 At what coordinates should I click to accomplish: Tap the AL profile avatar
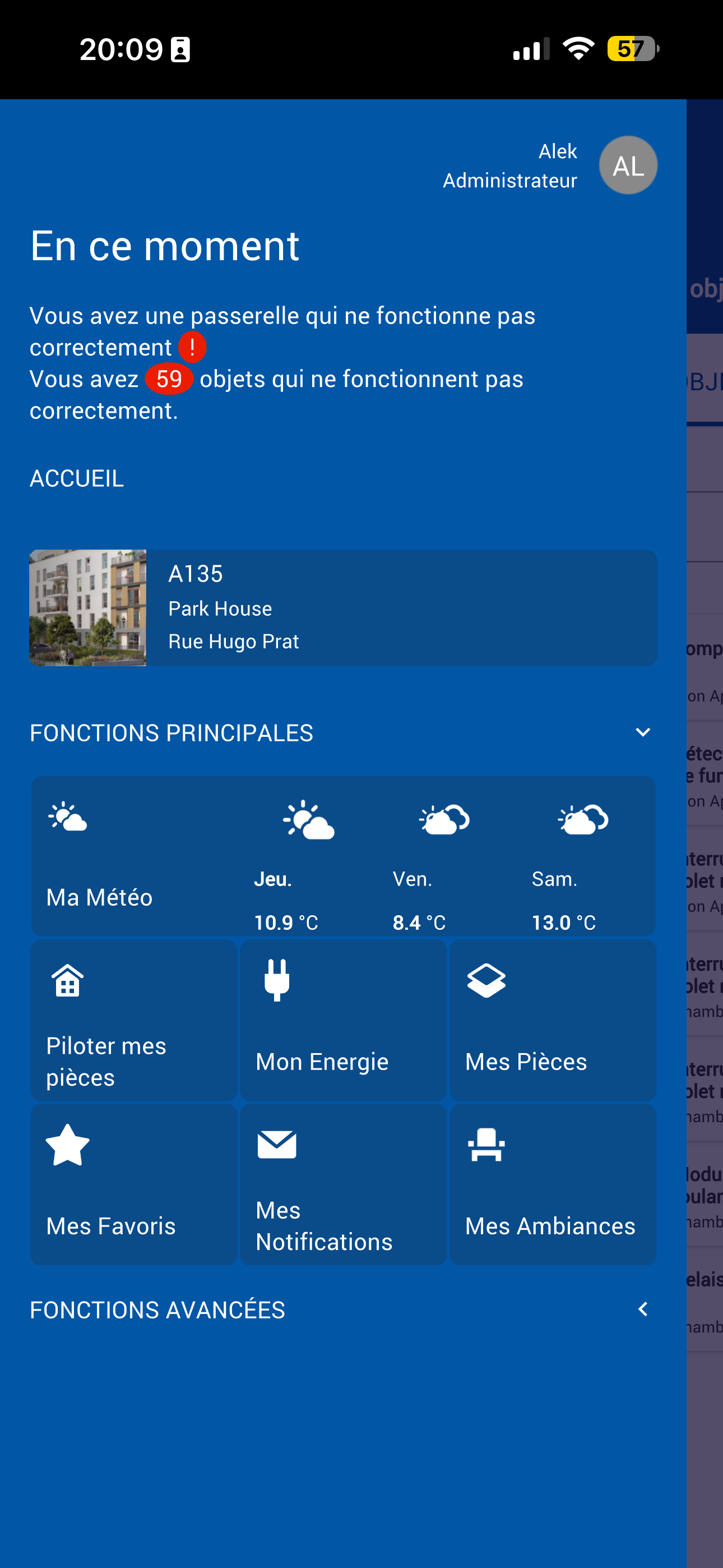(628, 165)
